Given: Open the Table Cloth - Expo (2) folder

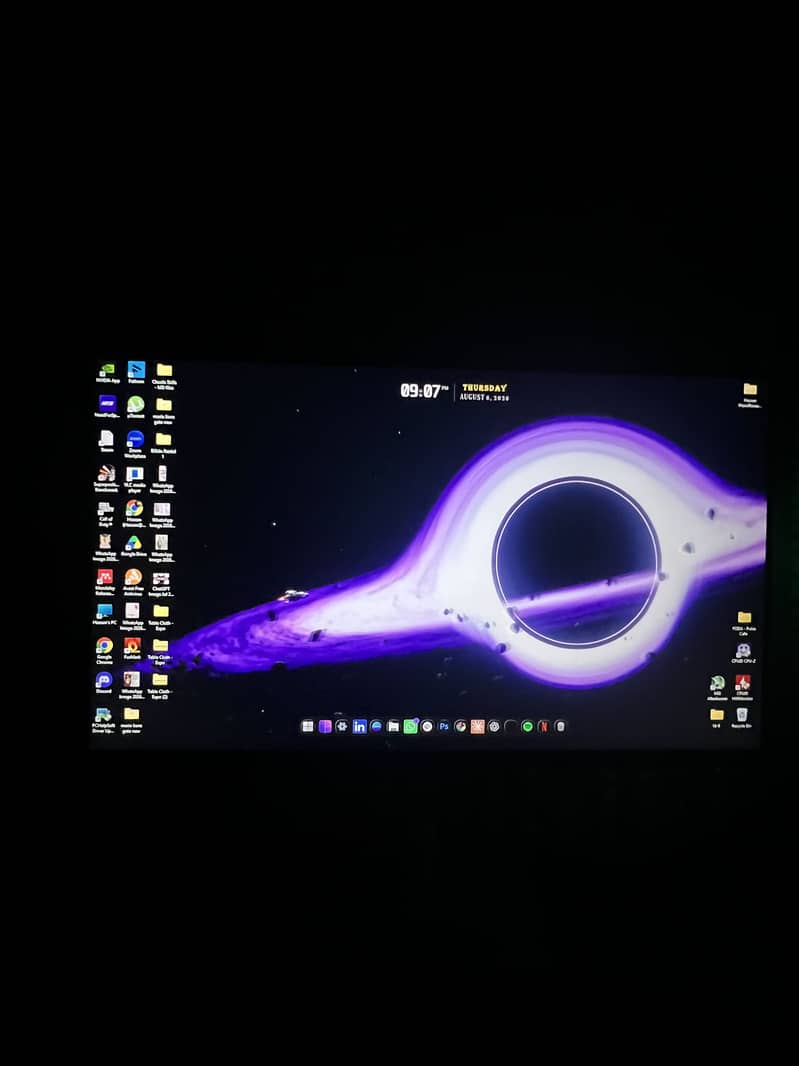Looking at the screenshot, I should [x=160, y=685].
